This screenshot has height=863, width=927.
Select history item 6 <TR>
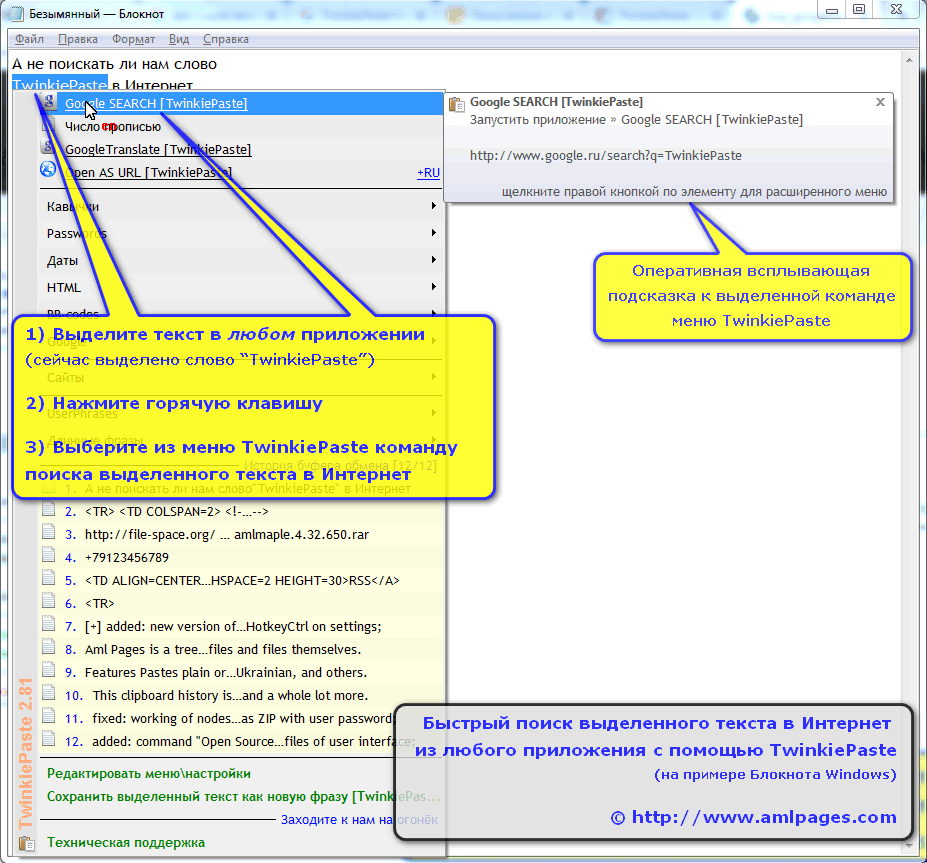[241, 604]
